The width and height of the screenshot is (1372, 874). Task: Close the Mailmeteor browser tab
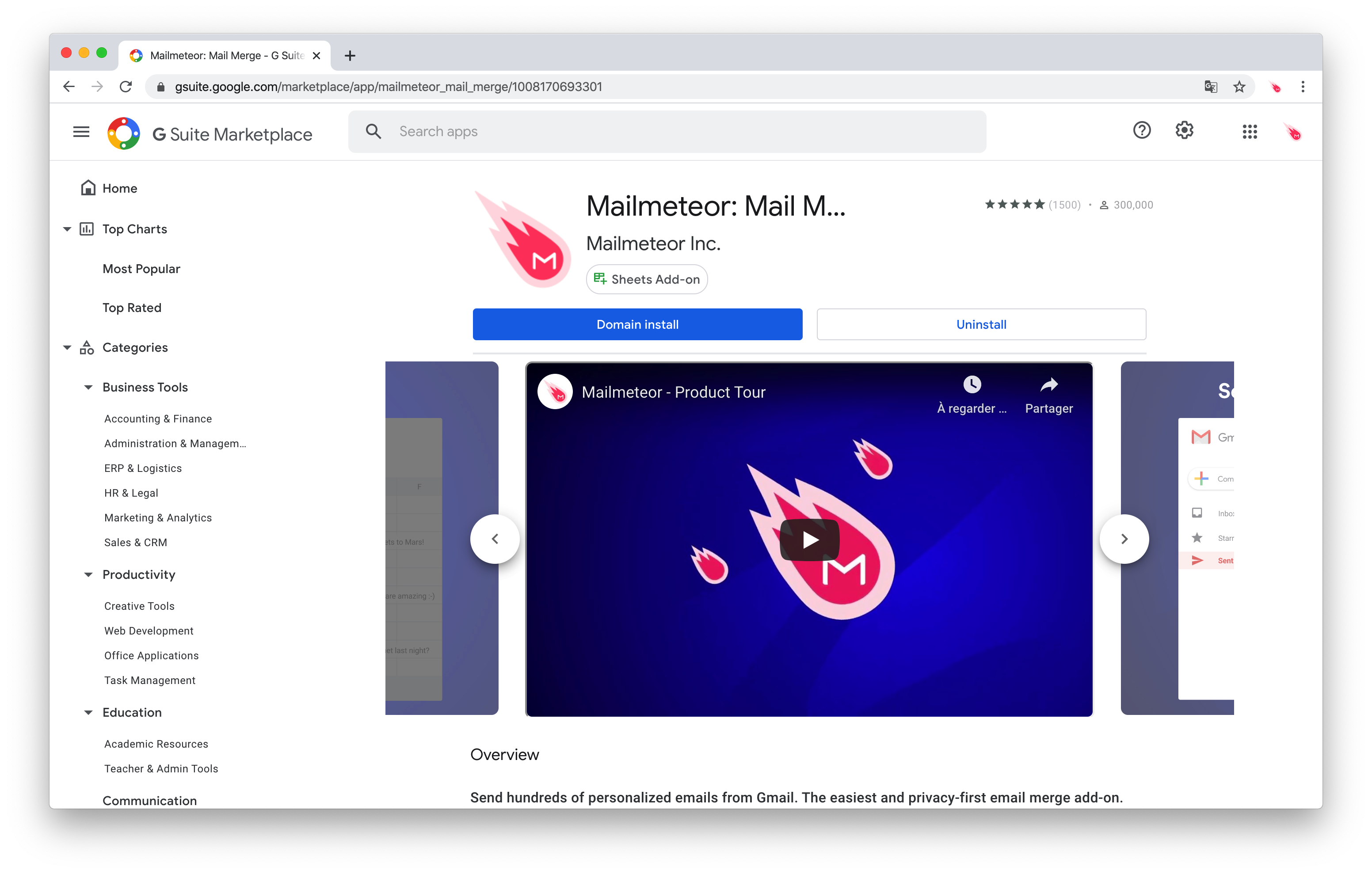(317, 55)
